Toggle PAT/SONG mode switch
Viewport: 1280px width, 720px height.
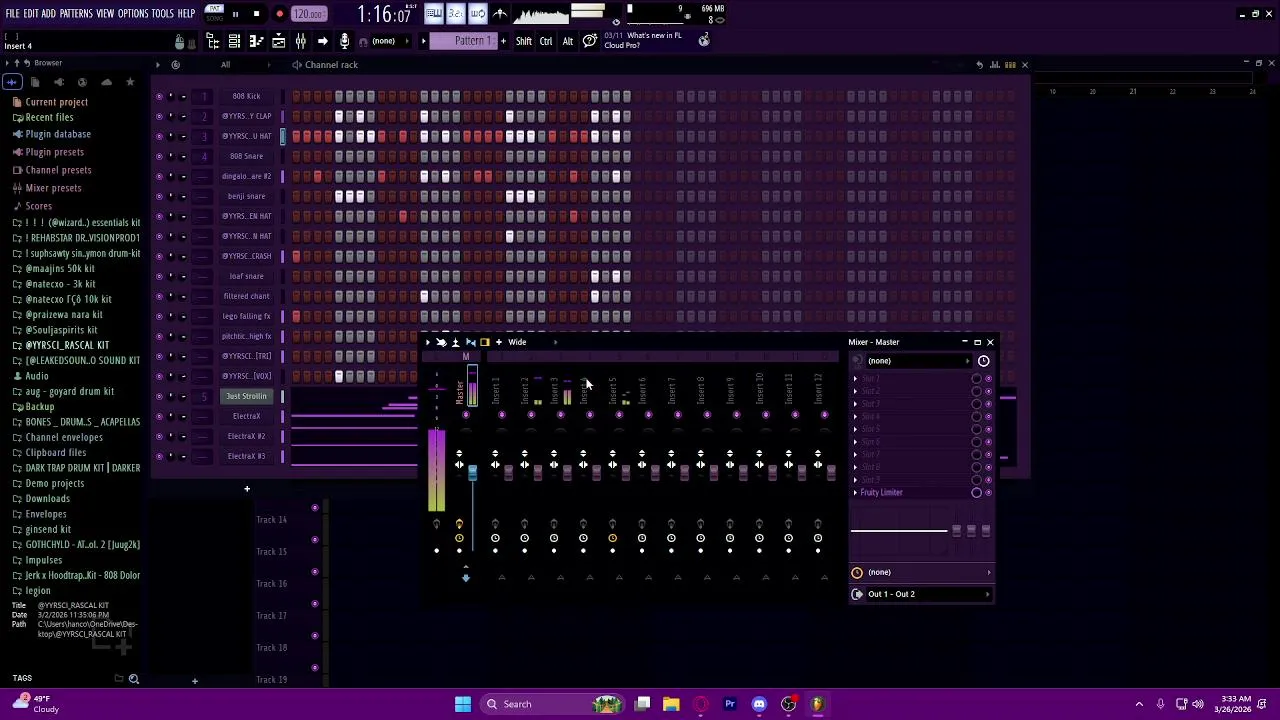[214, 13]
